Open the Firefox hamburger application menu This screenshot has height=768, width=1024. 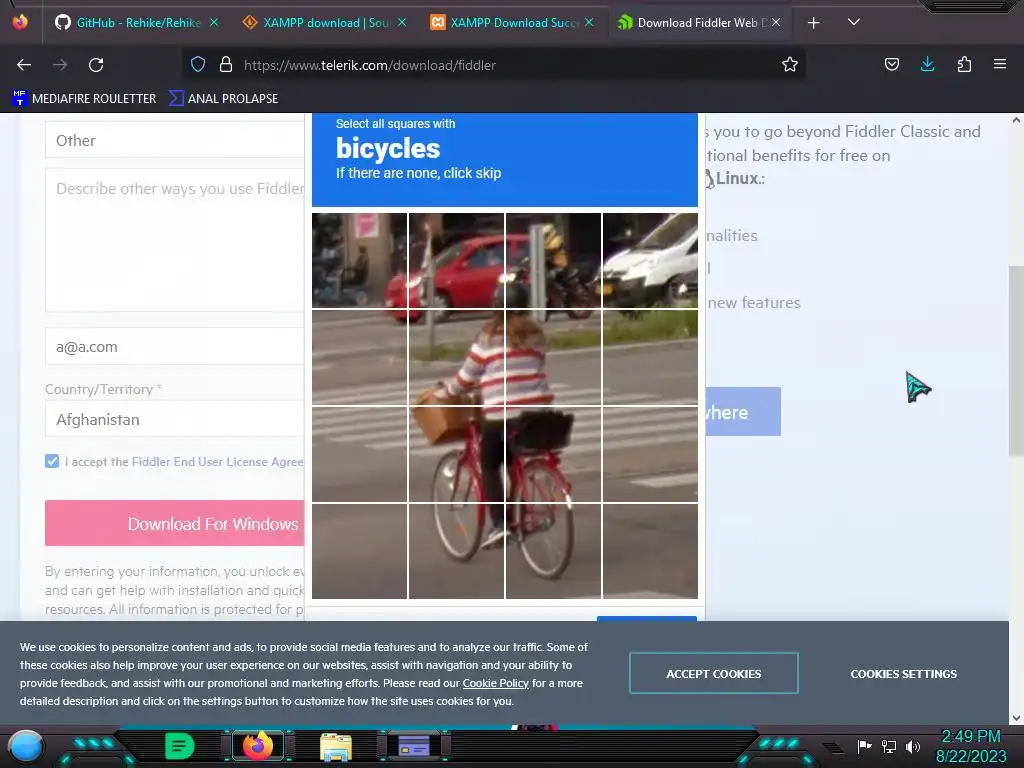(1000, 64)
